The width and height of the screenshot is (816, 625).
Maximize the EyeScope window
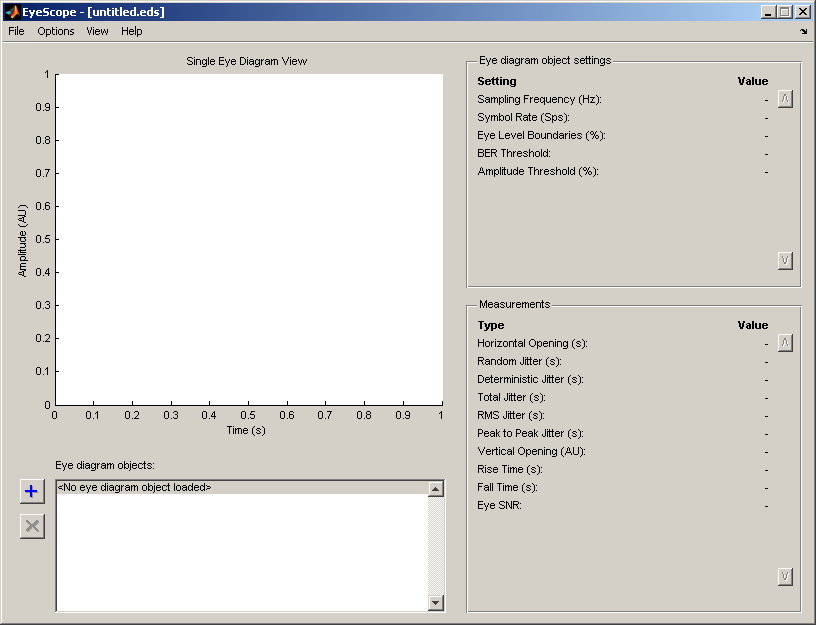tap(785, 11)
